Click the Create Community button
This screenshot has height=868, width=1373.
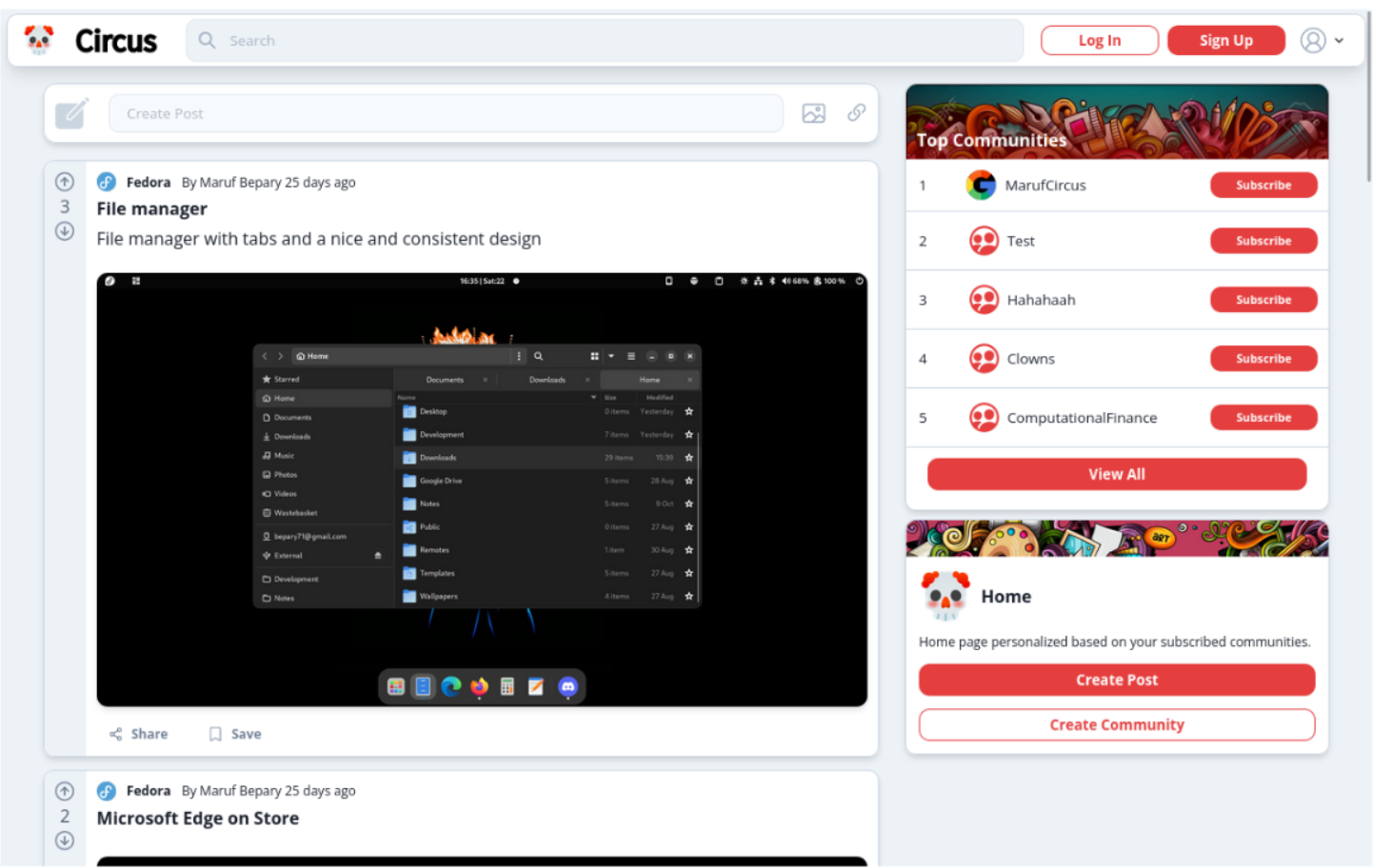point(1116,725)
